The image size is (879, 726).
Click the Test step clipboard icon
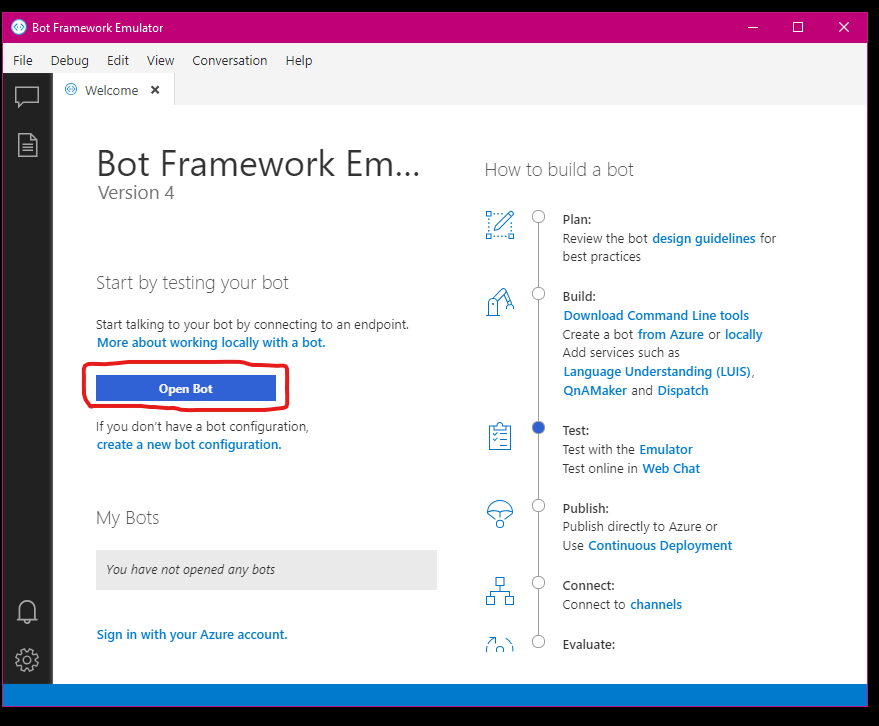[499, 437]
